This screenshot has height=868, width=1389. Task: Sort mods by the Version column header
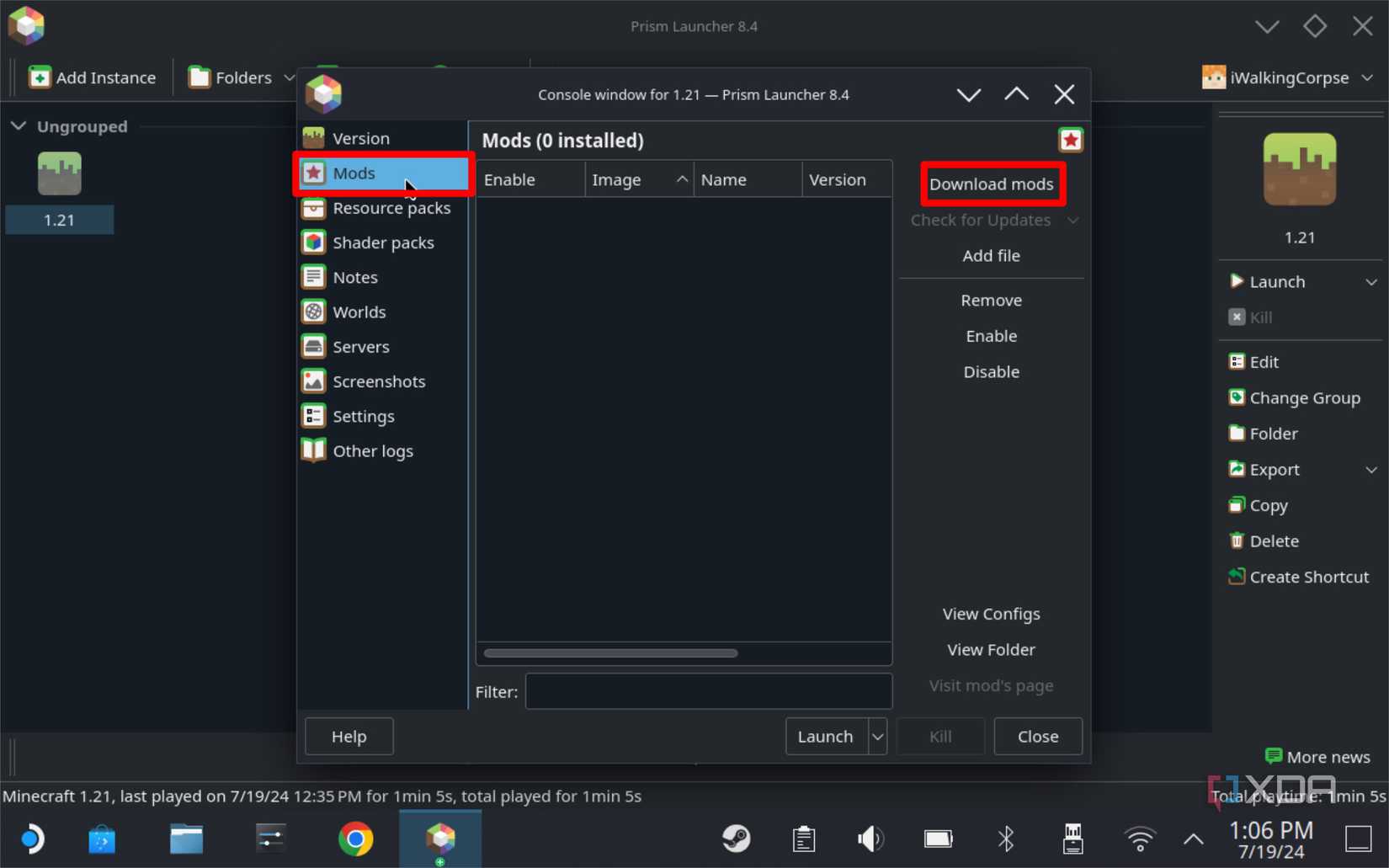847,179
